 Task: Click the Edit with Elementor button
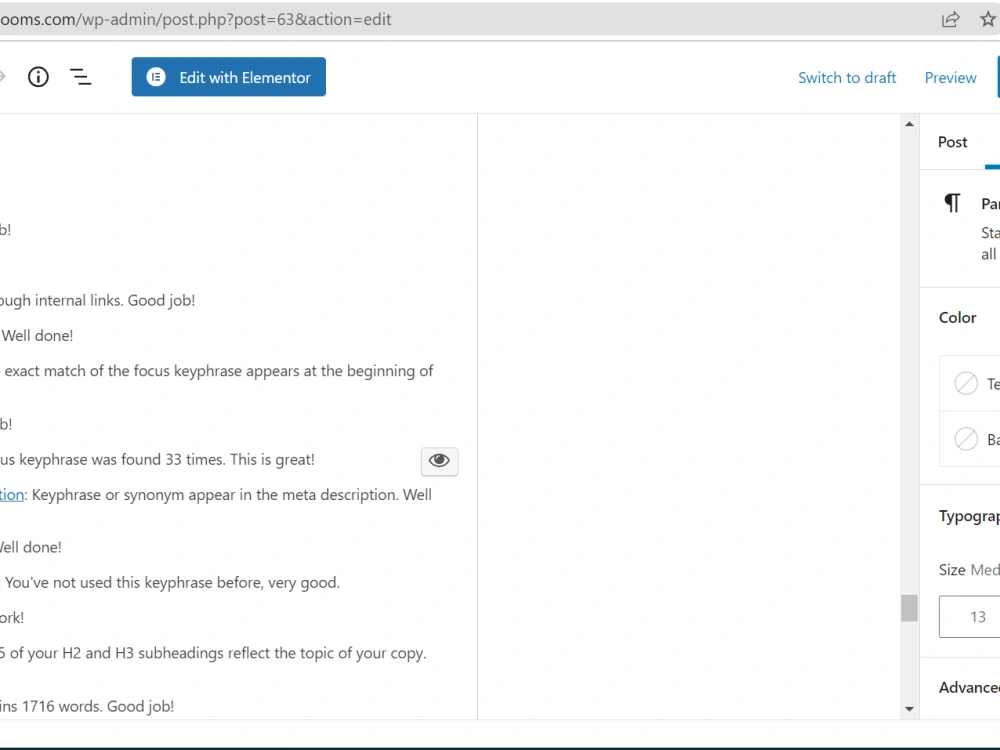[228, 77]
